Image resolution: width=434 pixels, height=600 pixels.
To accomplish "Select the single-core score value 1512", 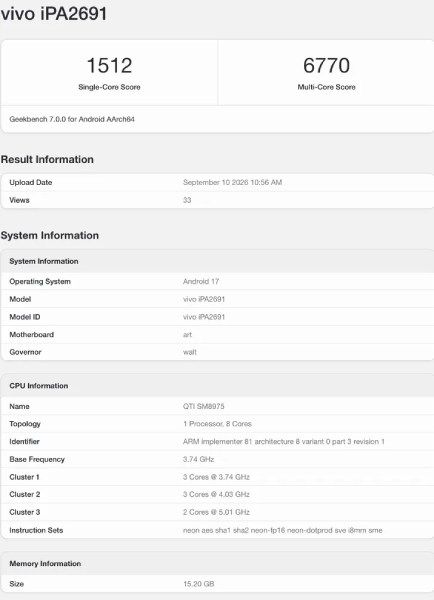I will (x=109, y=65).
